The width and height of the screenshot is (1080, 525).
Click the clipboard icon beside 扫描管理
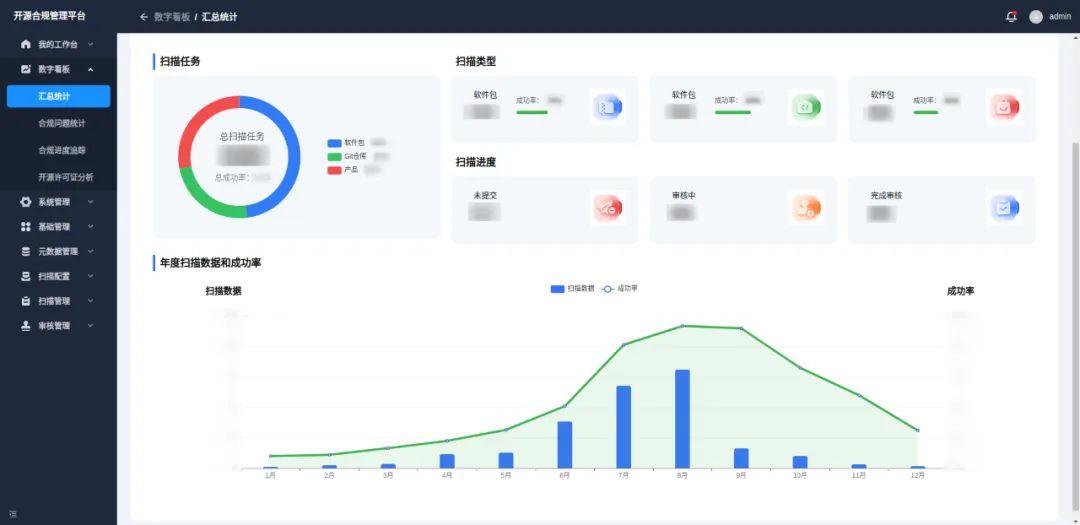coord(26,301)
